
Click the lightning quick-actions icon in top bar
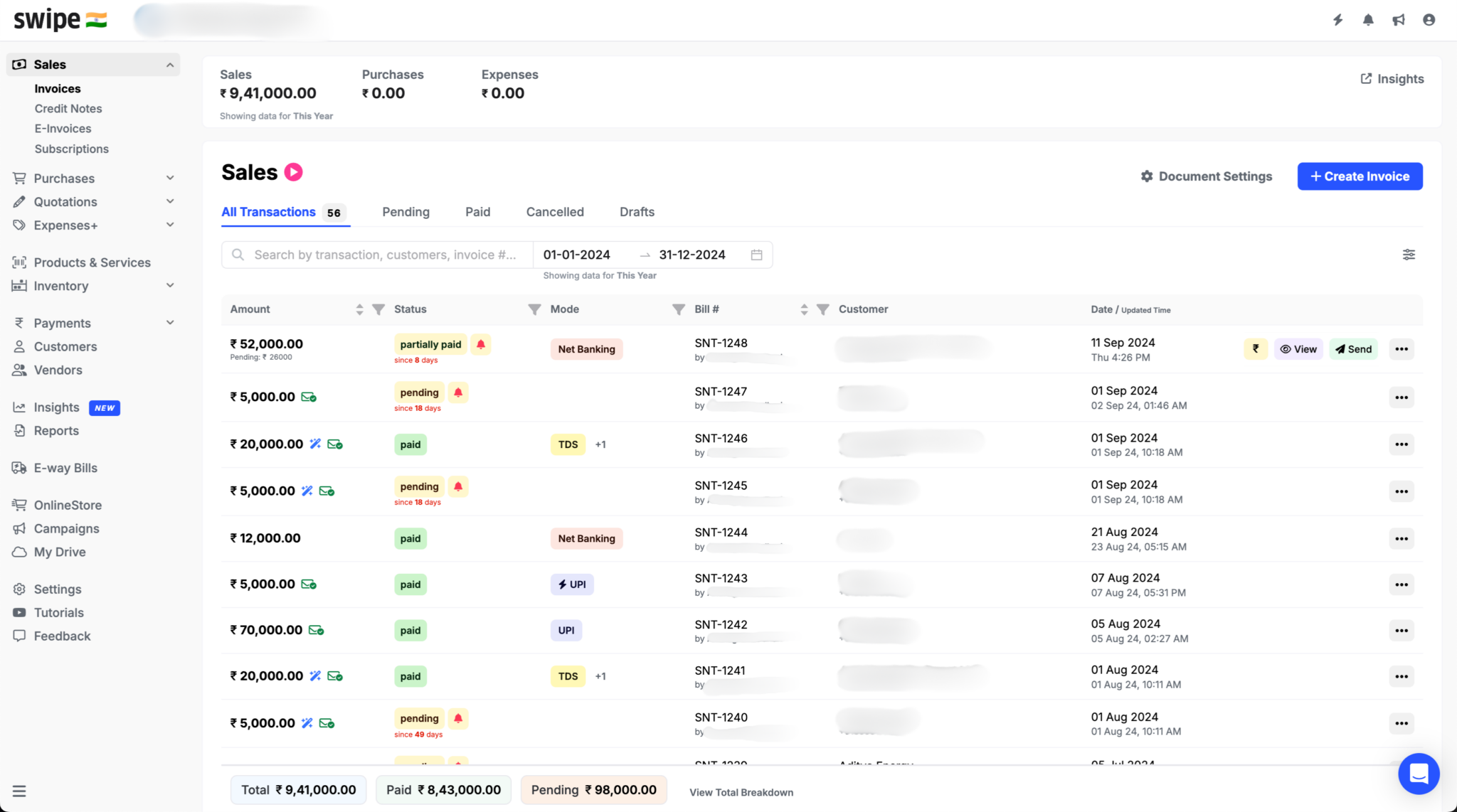[1338, 19]
